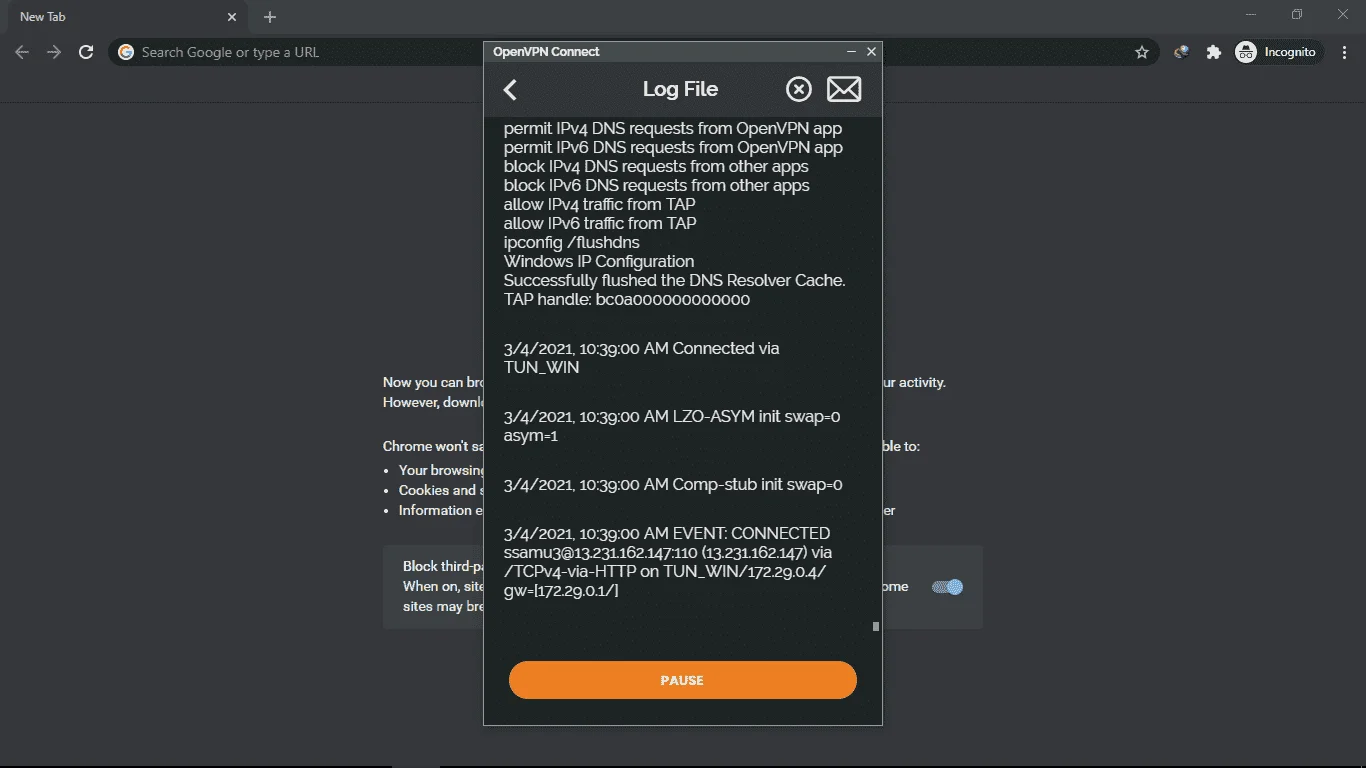Close the New Tab tab

click(232, 17)
